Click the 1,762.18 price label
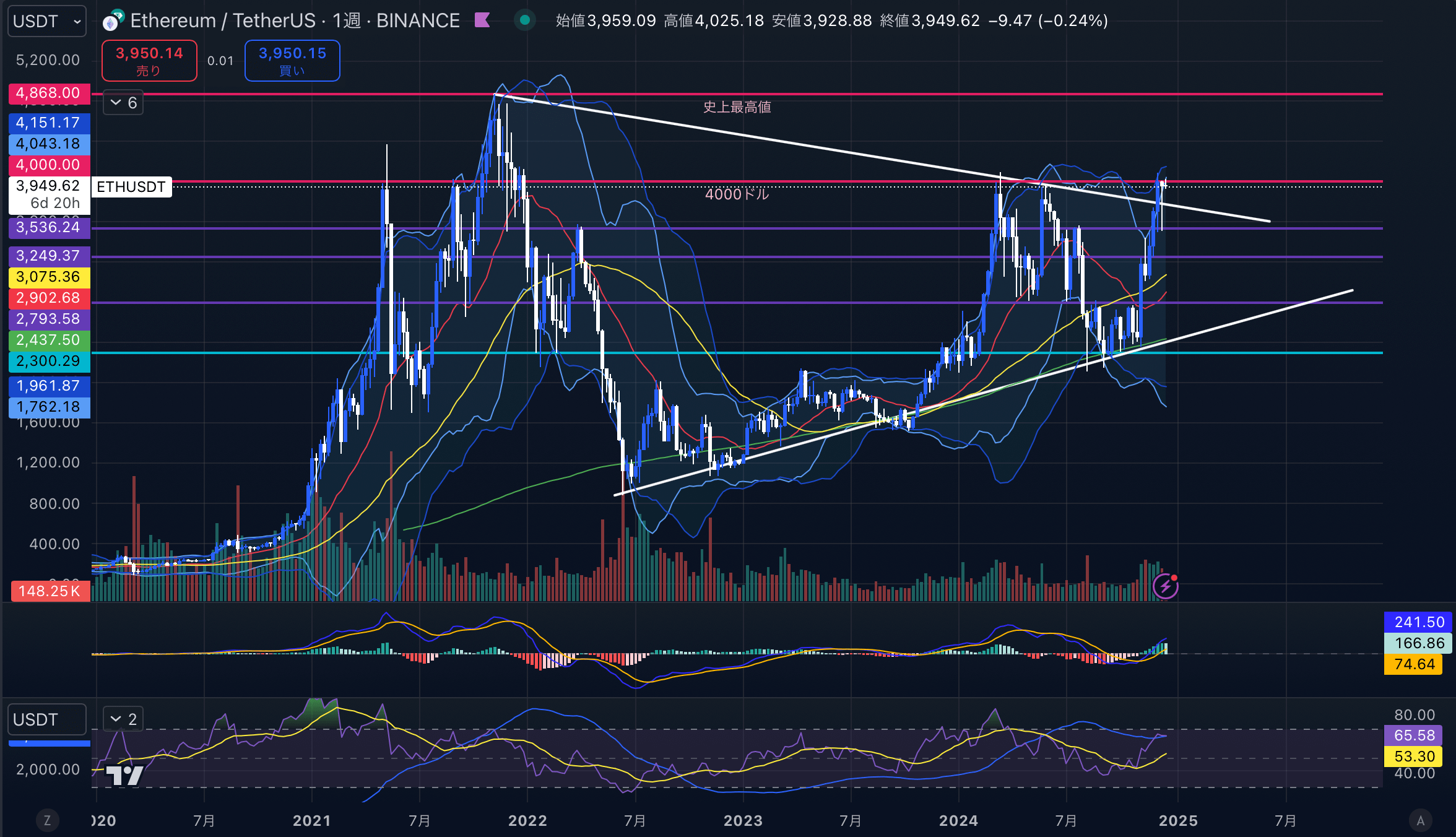 (x=50, y=407)
